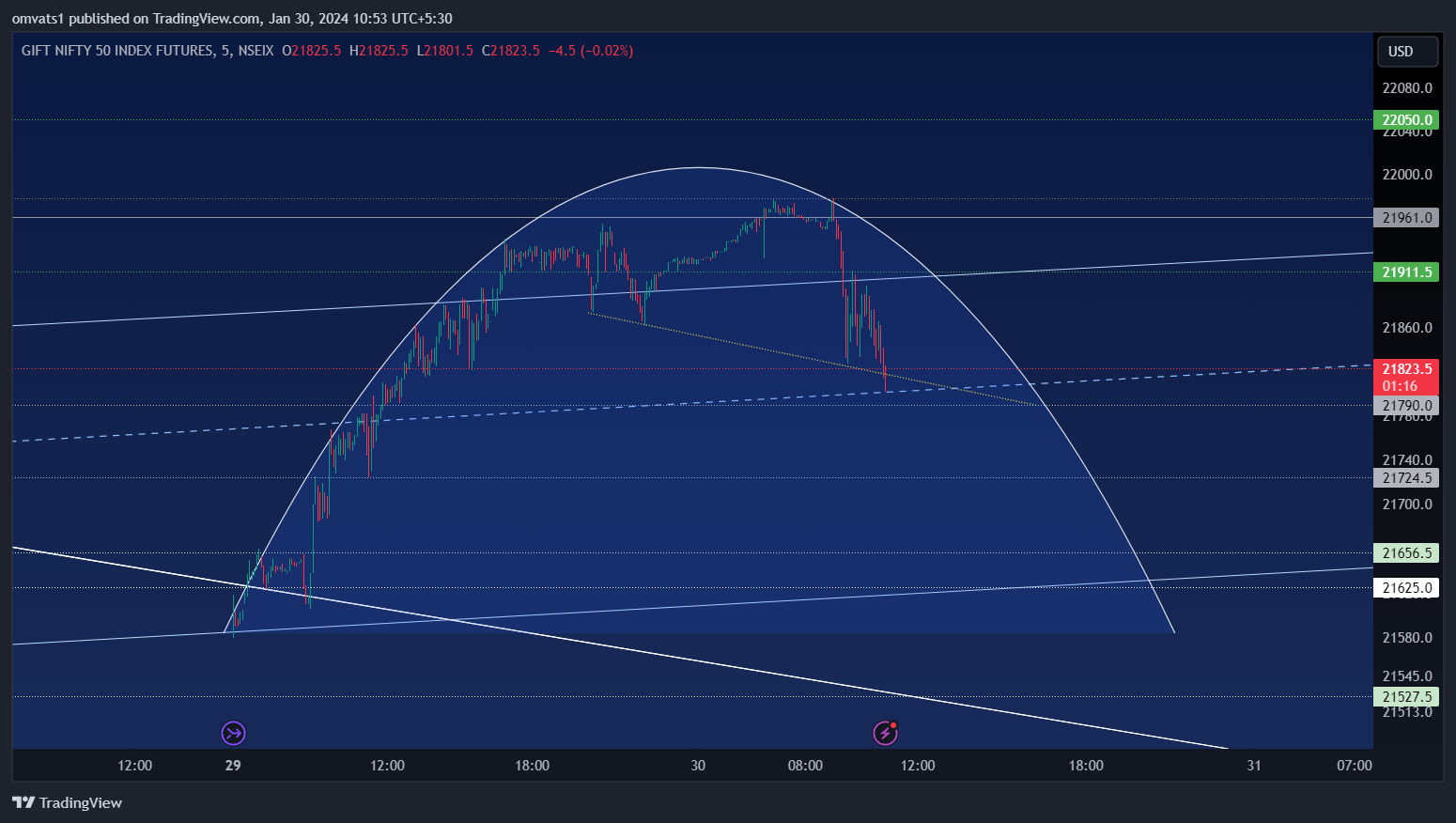This screenshot has height=823, width=1456.
Task: Click the high value H21825.5 in legend
Action: coord(379,51)
